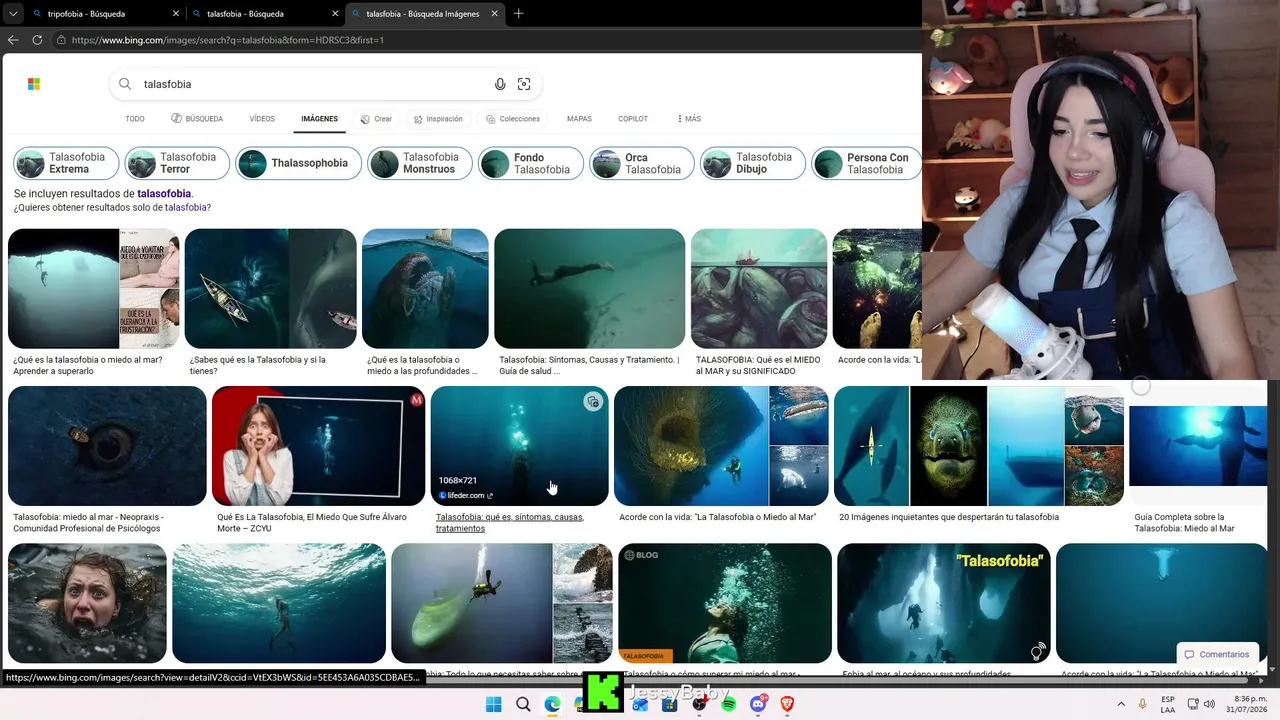1280x720 pixels.
Task: Open the swimmer over deep water thumbnail
Action: click(x=590, y=289)
